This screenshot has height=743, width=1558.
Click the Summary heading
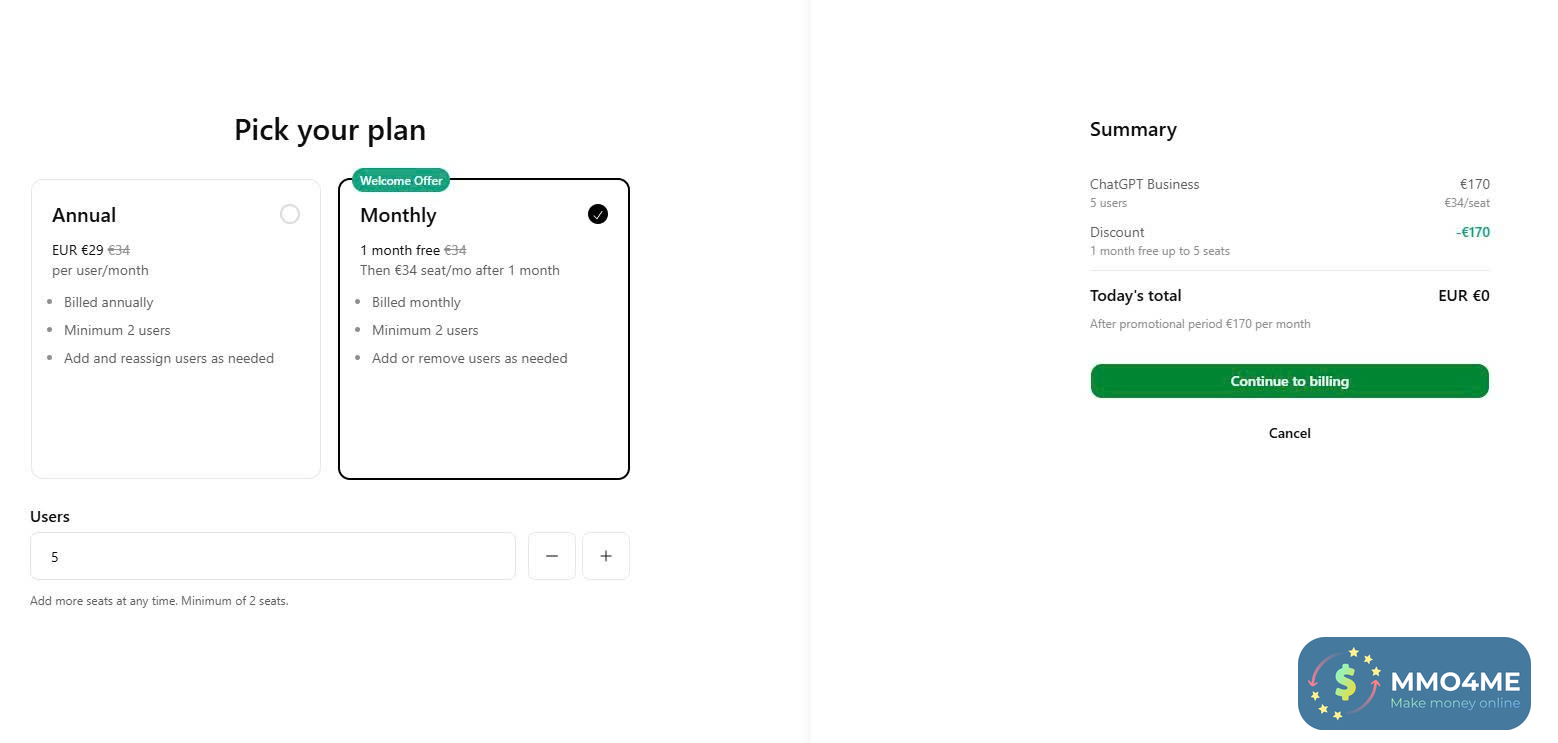(1133, 130)
